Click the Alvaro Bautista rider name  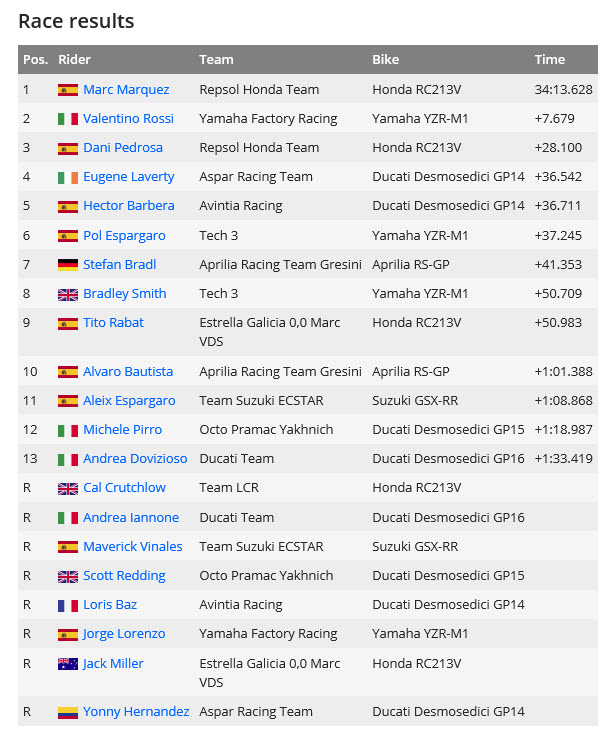pos(128,372)
